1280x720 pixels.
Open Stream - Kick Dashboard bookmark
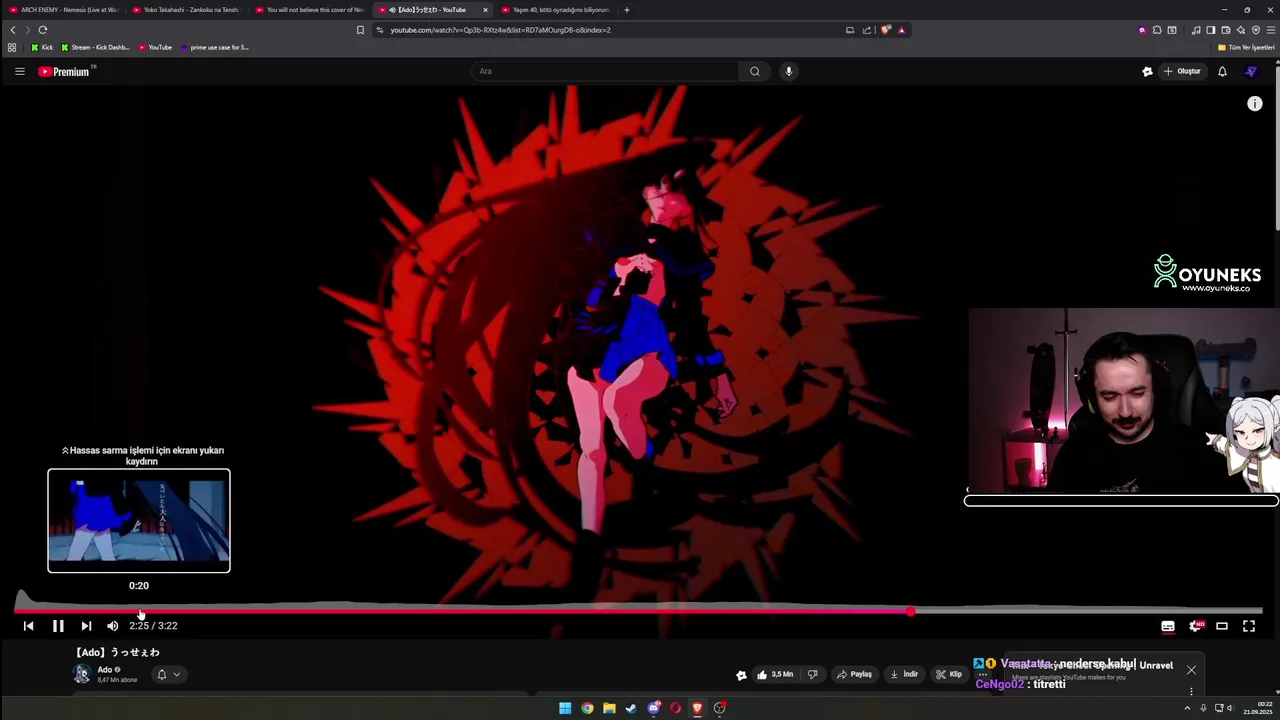point(95,47)
